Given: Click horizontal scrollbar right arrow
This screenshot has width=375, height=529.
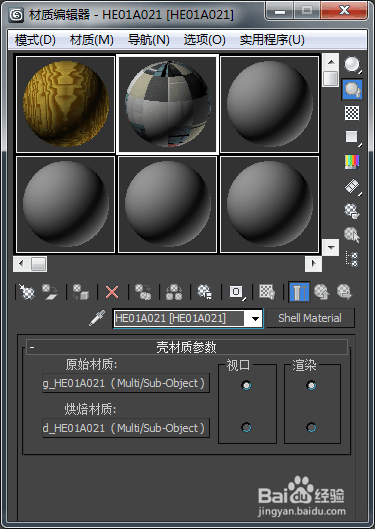Looking at the screenshot, I should [313, 263].
